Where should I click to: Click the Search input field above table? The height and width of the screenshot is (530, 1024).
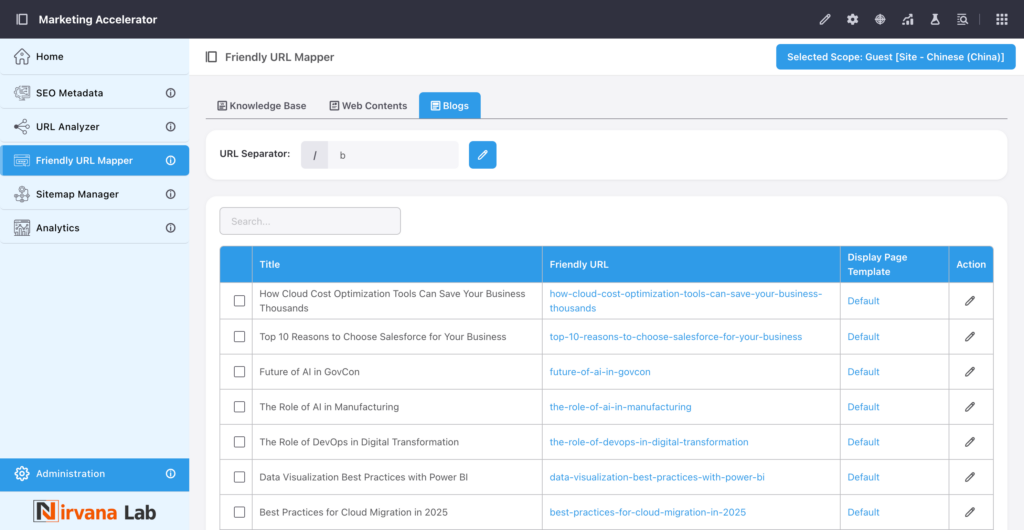(310, 221)
